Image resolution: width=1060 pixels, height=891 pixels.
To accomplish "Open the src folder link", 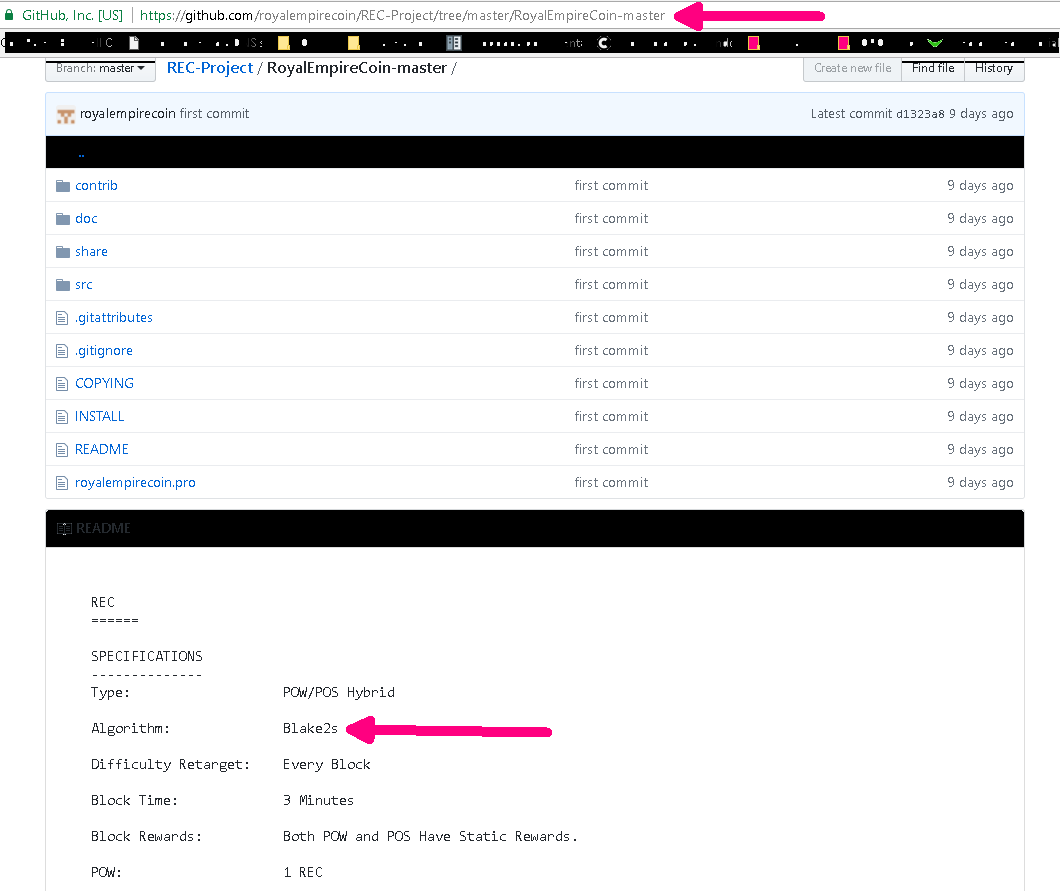I will tap(84, 285).
